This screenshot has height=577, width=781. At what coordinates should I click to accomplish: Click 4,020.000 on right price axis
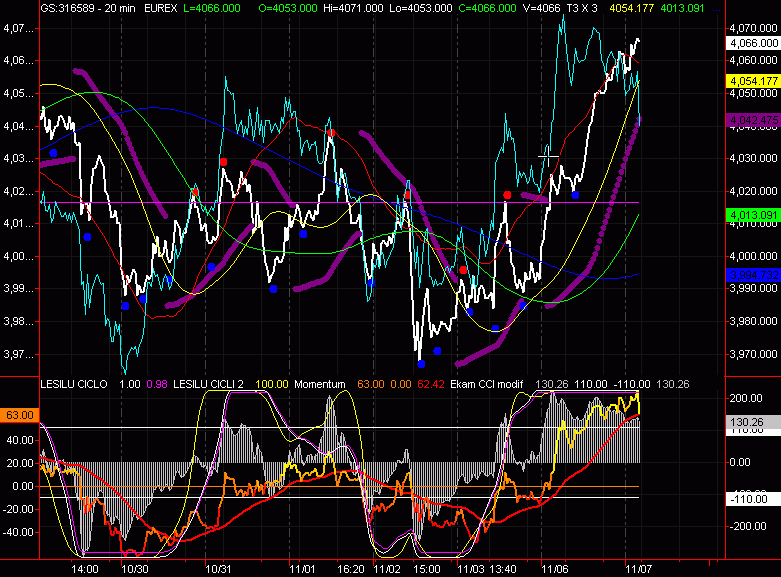coord(754,191)
